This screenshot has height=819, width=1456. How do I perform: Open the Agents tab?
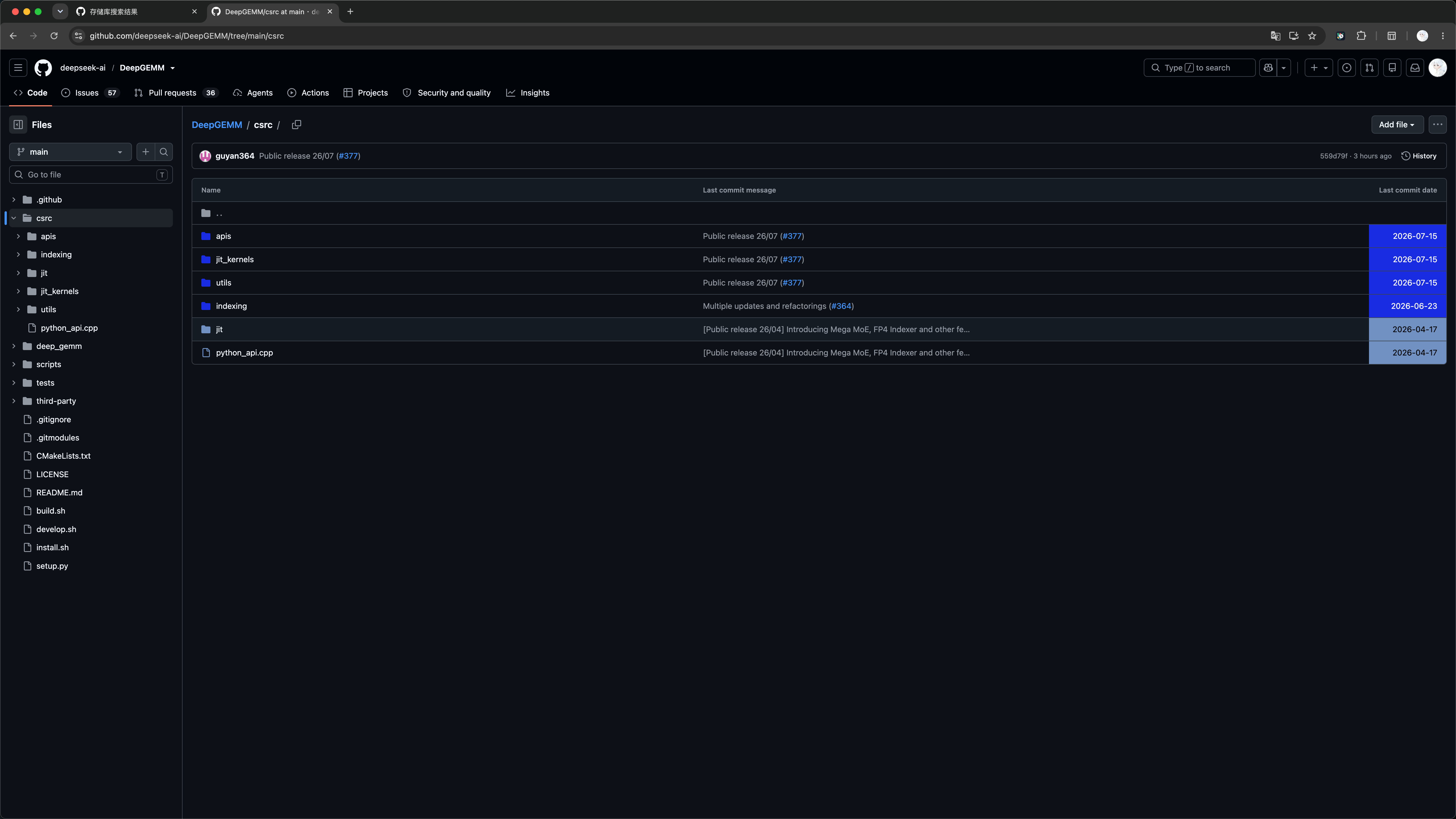pos(253,93)
